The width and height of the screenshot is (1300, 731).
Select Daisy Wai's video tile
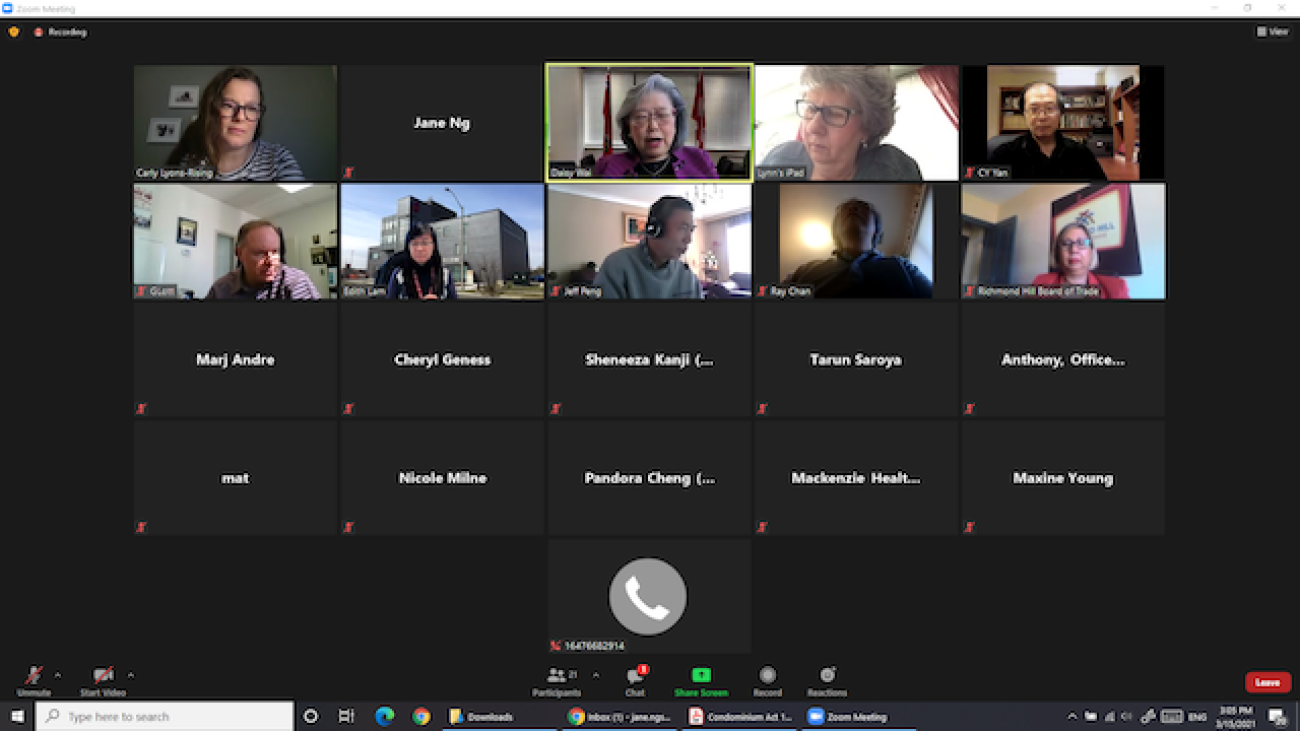[x=649, y=122]
